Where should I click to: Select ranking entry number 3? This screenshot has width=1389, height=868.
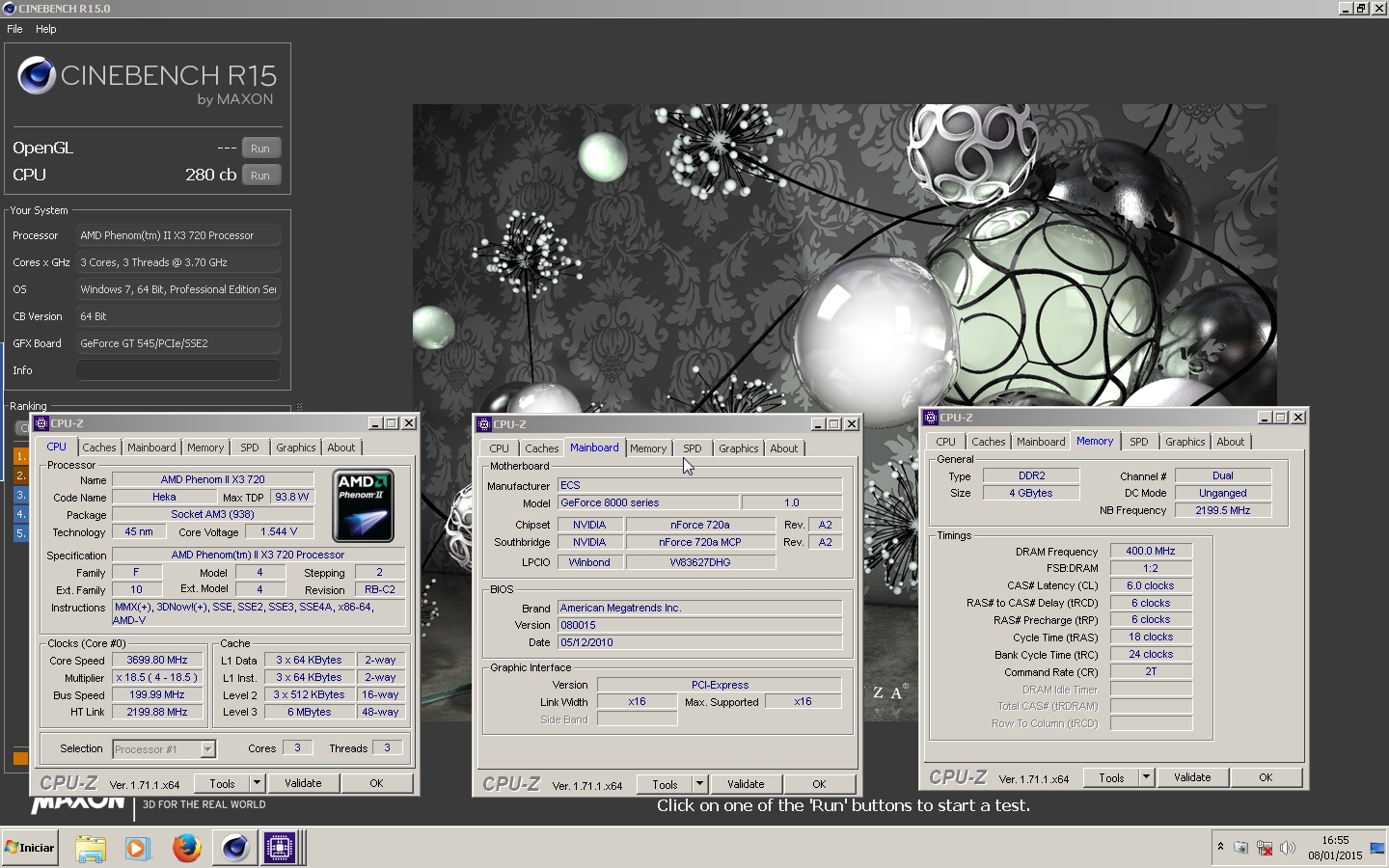(x=20, y=495)
